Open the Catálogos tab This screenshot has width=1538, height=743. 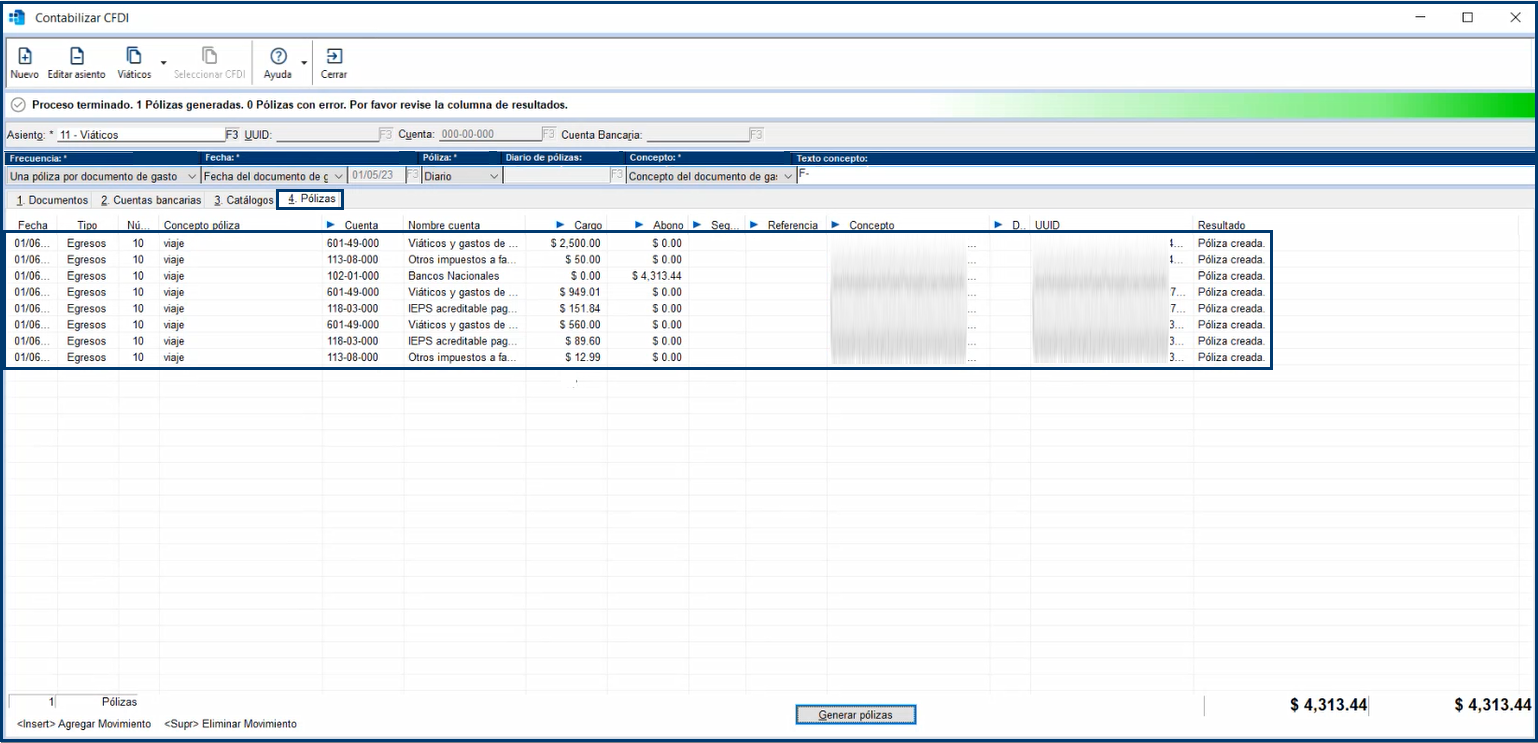tap(243, 200)
